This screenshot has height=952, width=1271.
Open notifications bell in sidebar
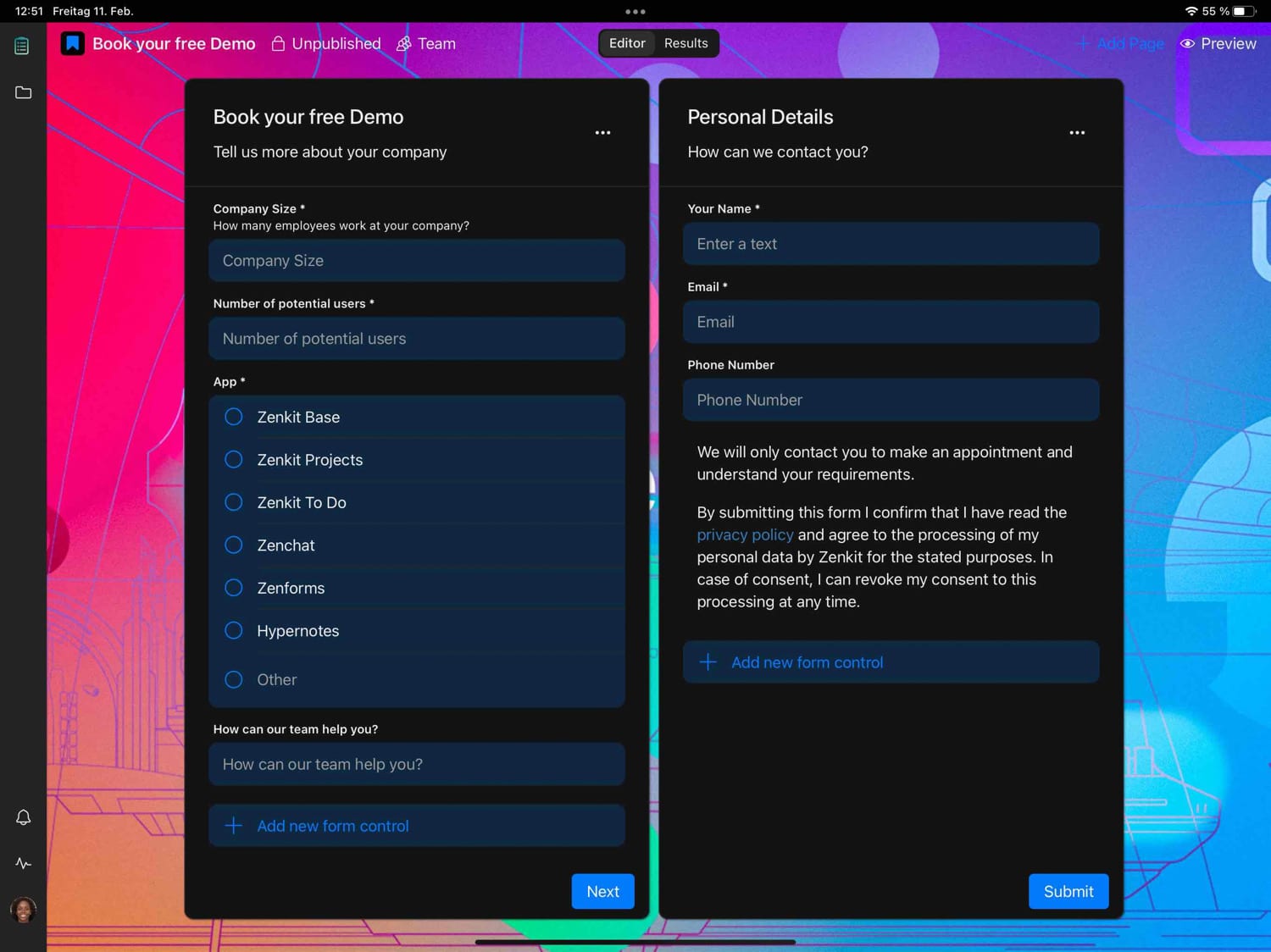pyautogui.click(x=23, y=817)
